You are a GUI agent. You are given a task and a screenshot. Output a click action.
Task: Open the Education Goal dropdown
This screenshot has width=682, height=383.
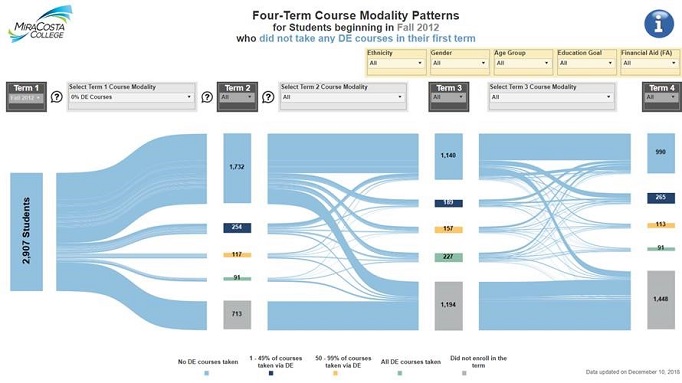pos(585,63)
